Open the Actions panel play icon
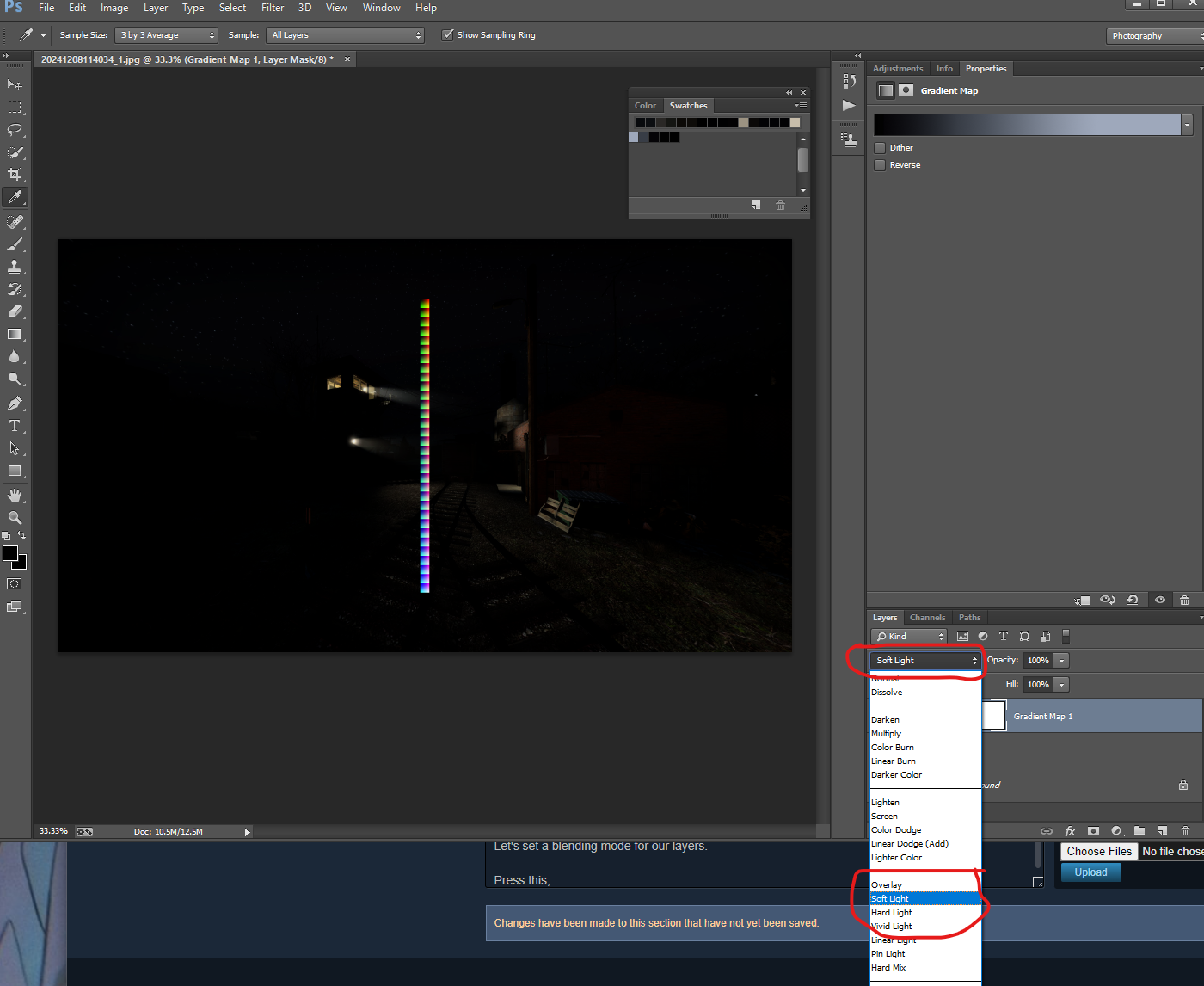The width and height of the screenshot is (1204, 986). click(849, 105)
